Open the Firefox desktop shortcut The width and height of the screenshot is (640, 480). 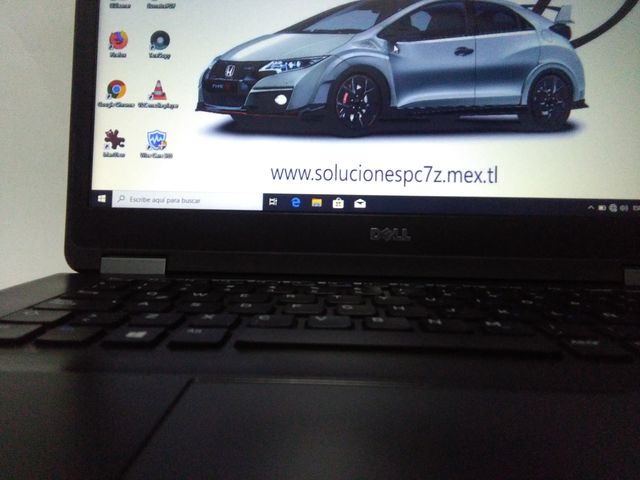point(118,44)
